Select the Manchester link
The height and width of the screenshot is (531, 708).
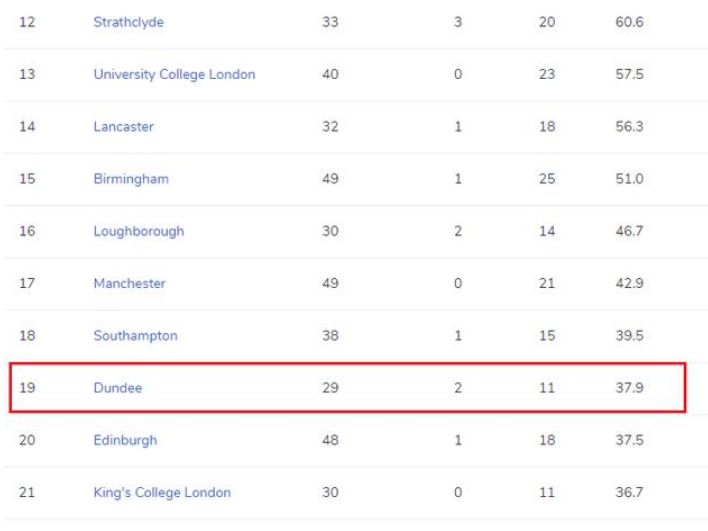(x=130, y=283)
